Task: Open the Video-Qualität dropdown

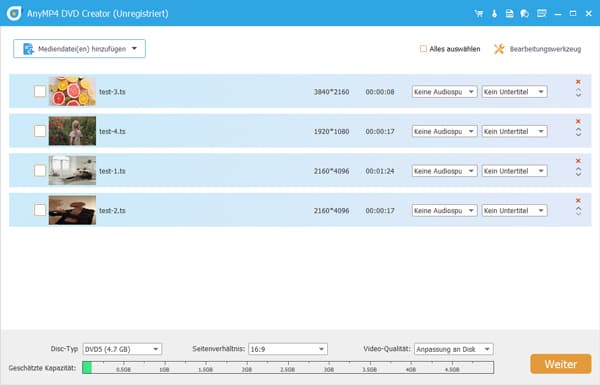Action: tap(454, 349)
